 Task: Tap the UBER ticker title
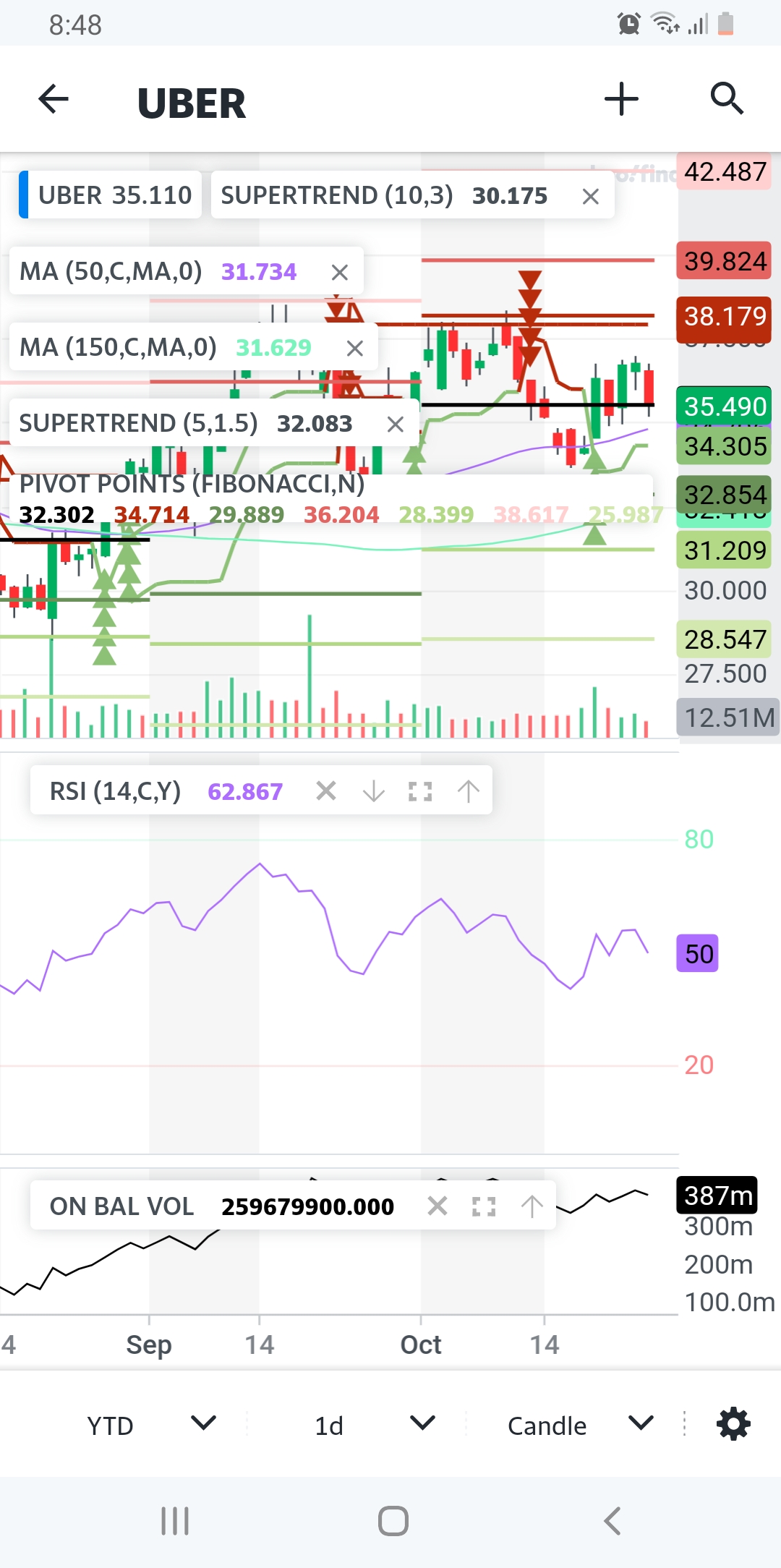pos(191,103)
